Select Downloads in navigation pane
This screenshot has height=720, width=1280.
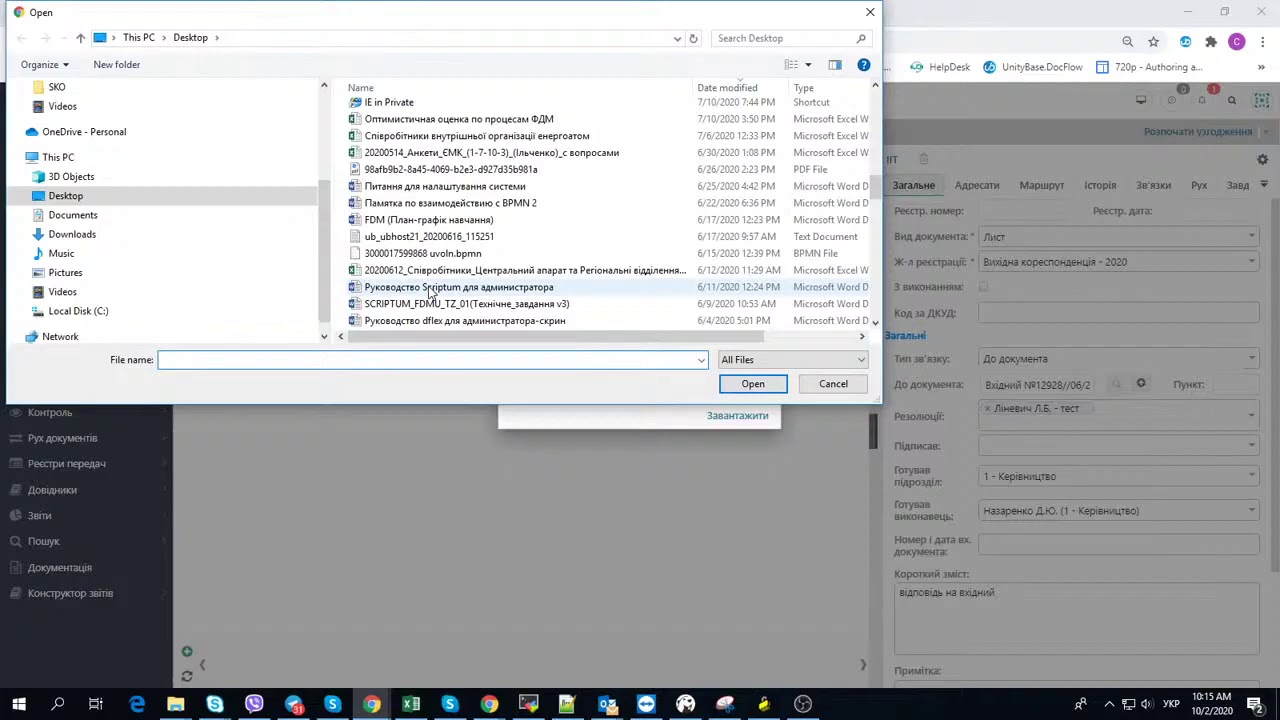tap(72, 234)
